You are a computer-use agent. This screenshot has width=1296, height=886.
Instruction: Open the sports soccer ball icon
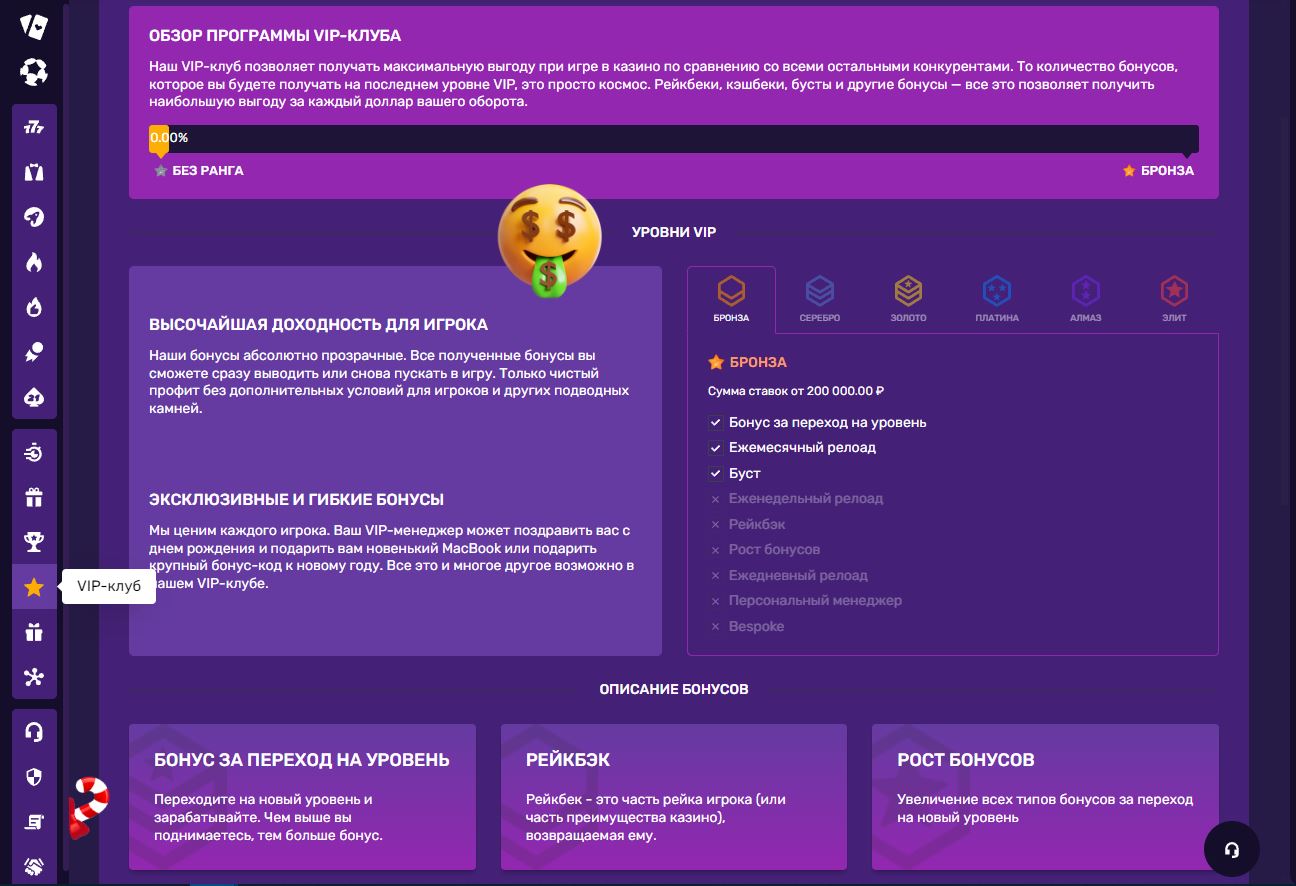(x=34, y=72)
